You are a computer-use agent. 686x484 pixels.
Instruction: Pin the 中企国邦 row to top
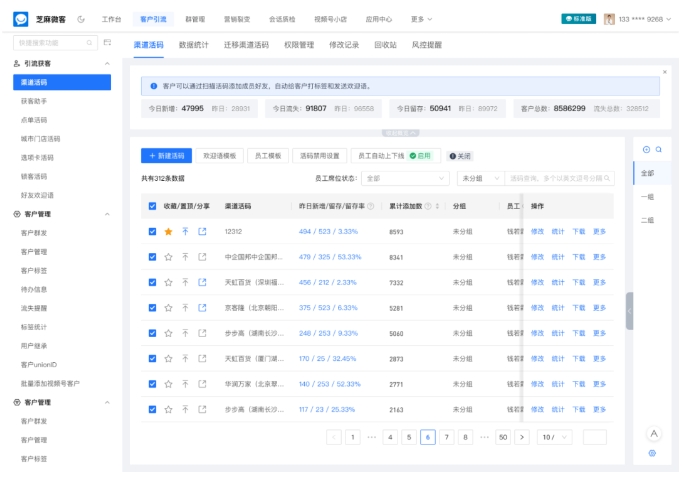click(185, 257)
